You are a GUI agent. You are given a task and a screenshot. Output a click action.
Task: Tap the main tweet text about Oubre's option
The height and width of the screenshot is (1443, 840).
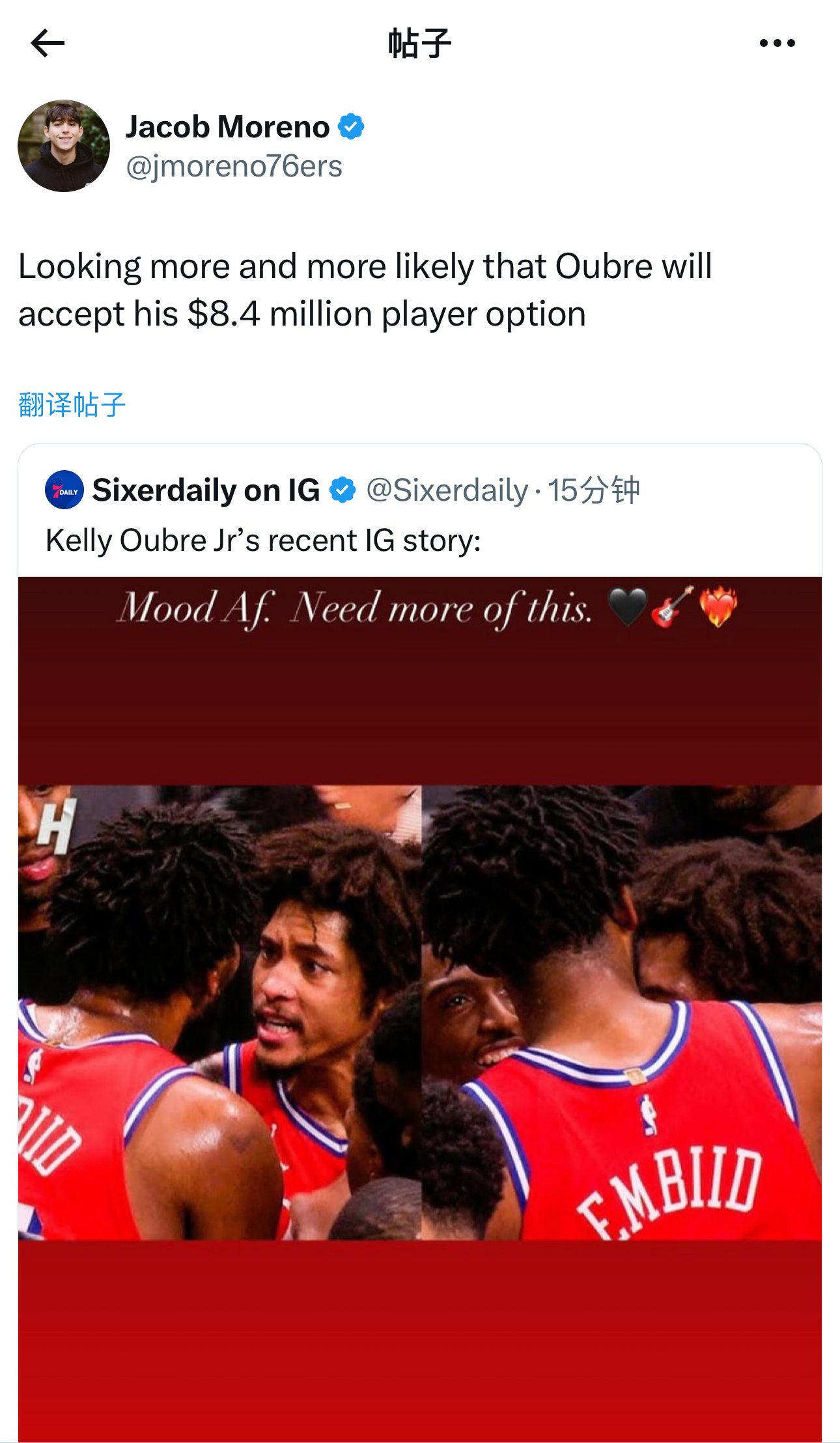click(365, 290)
